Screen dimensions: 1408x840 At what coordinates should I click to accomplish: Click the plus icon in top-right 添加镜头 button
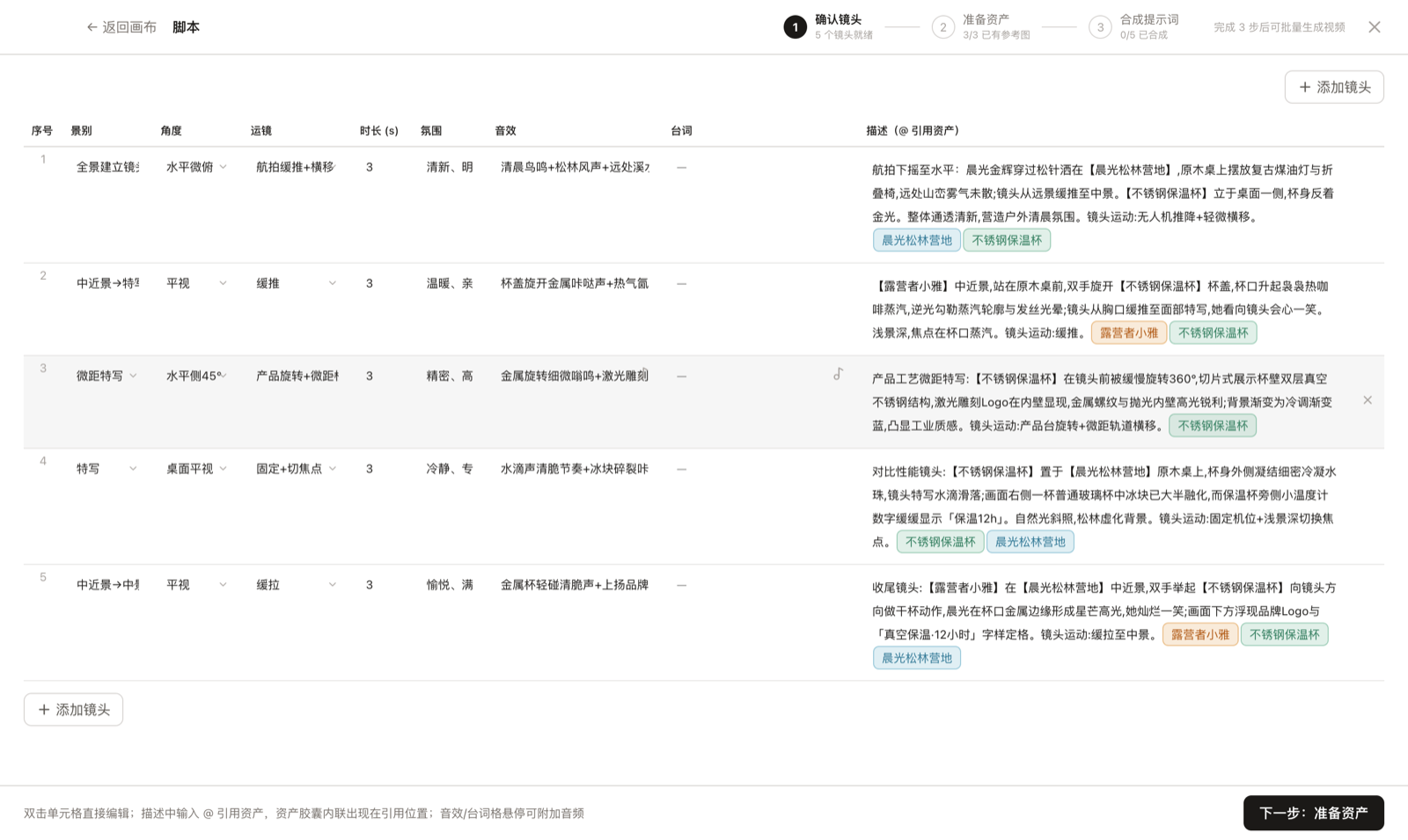tap(1305, 87)
